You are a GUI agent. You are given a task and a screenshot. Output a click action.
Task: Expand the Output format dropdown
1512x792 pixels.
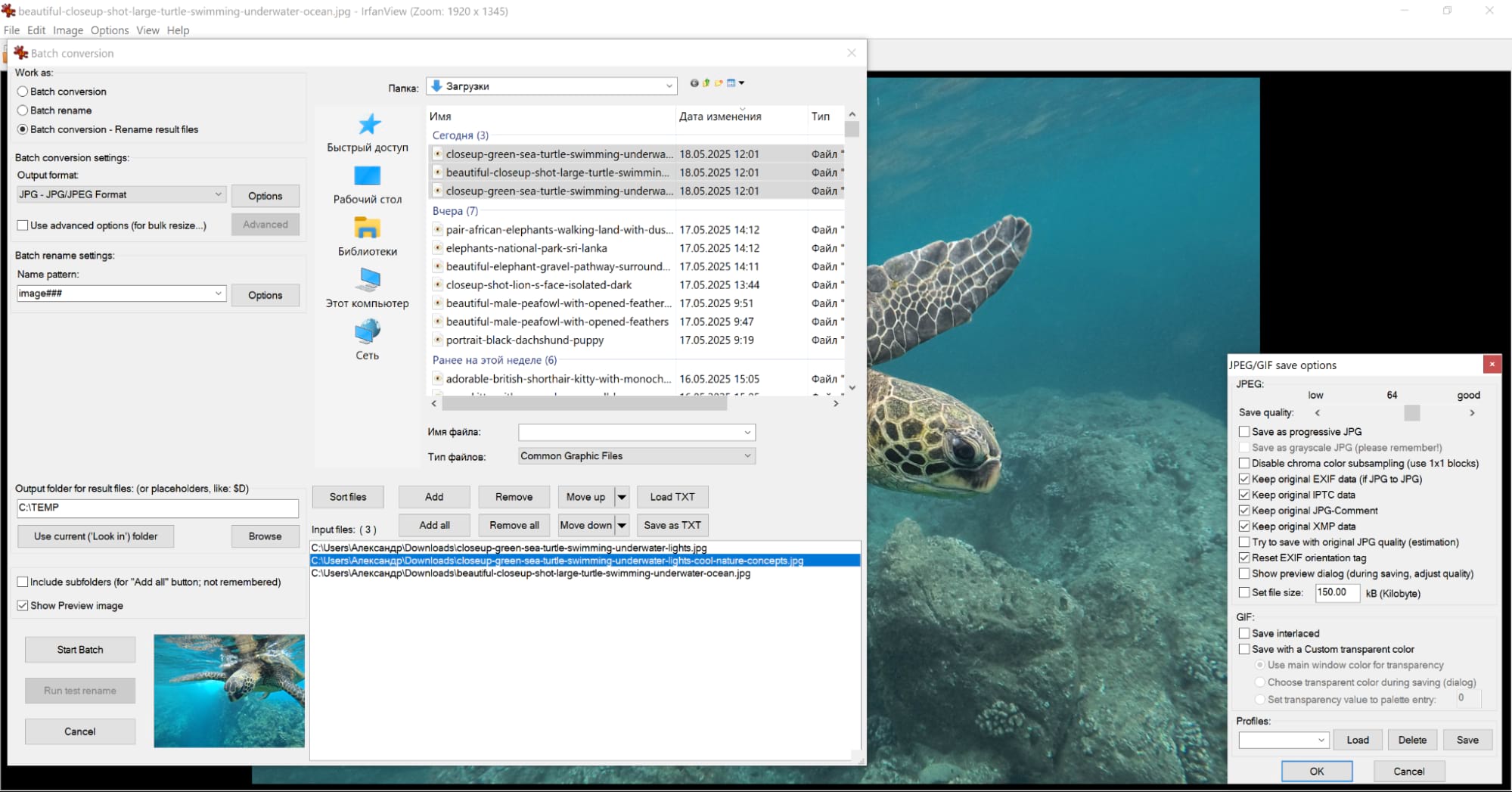218,194
